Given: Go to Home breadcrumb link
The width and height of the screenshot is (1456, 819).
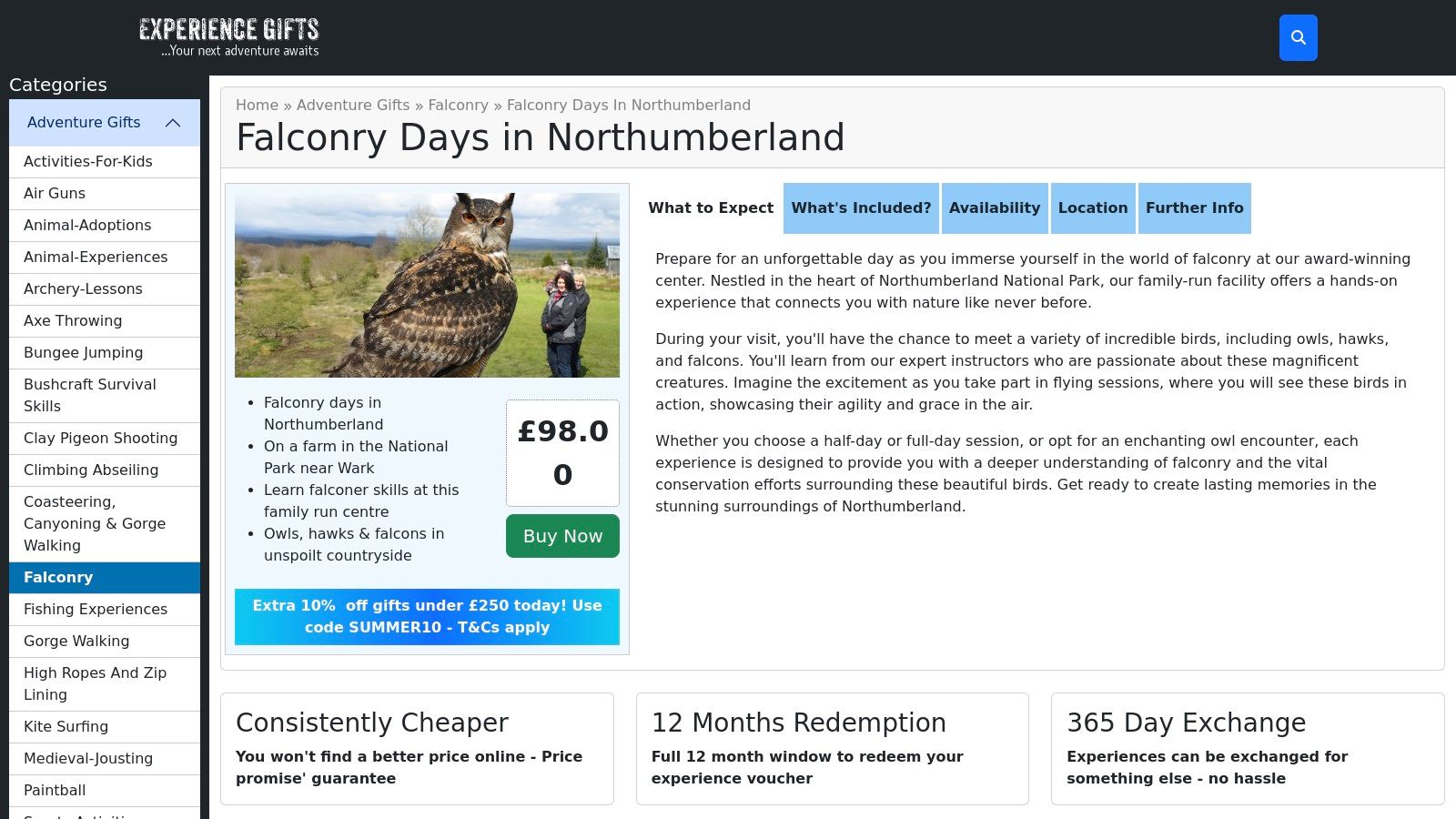Looking at the screenshot, I should (x=257, y=106).
